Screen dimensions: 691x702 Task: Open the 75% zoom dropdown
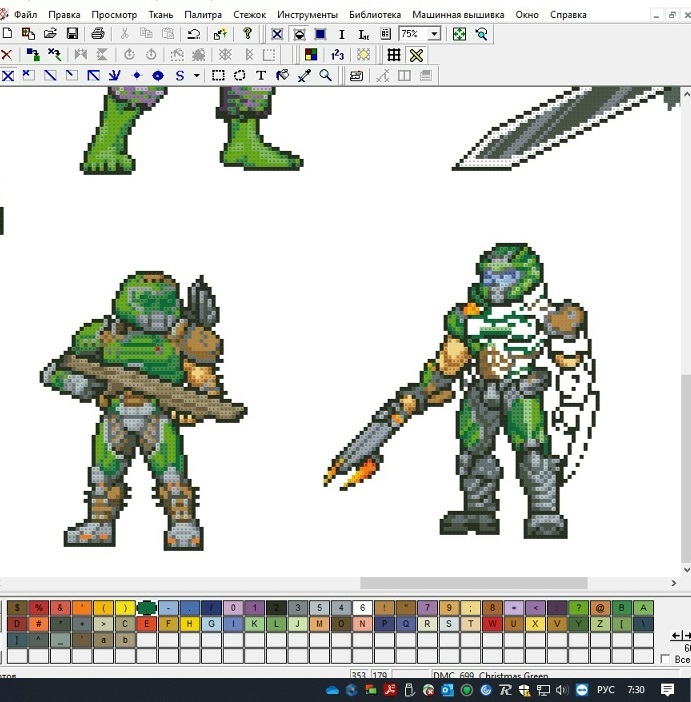tap(434, 34)
